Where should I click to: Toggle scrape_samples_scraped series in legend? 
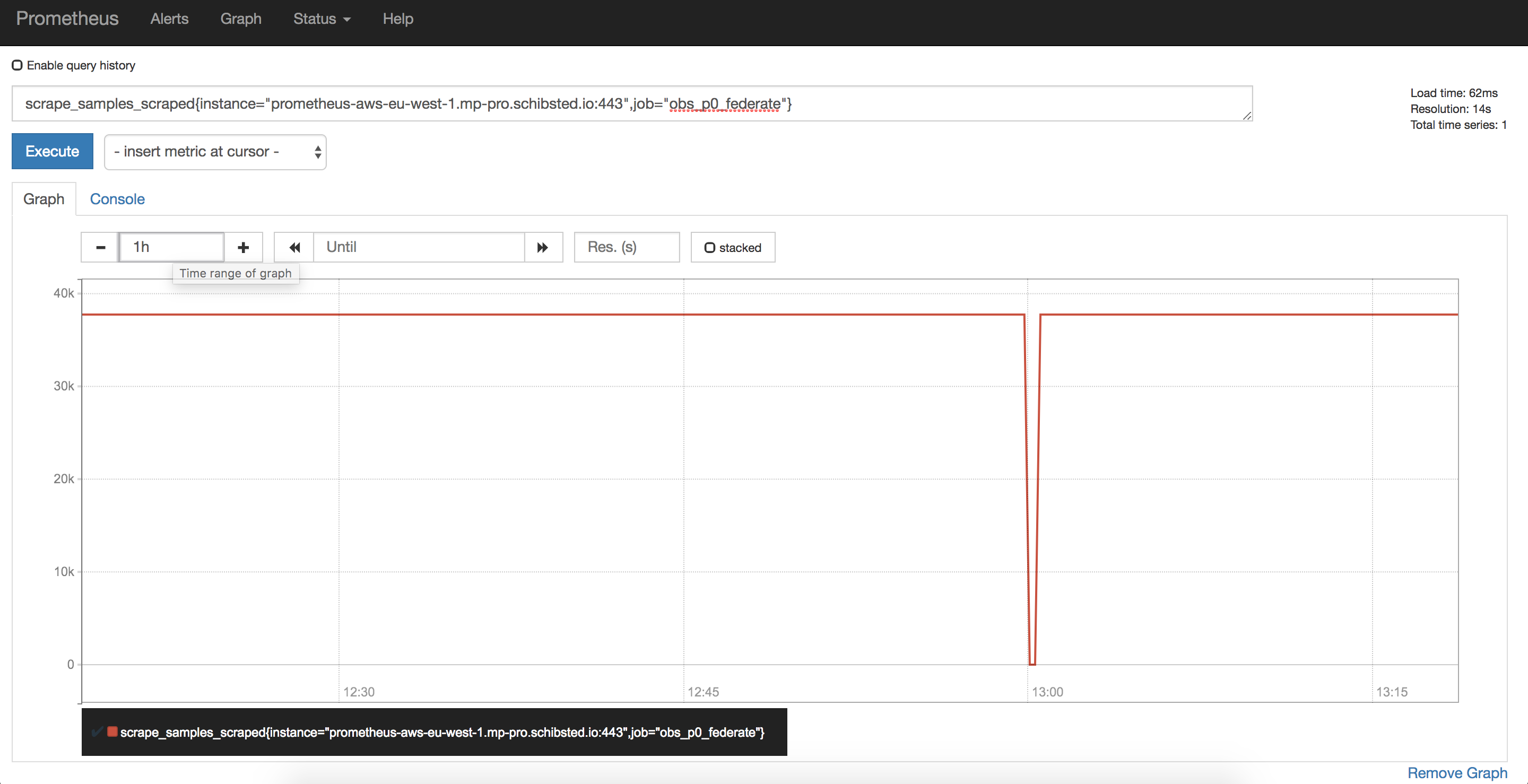pos(441,733)
